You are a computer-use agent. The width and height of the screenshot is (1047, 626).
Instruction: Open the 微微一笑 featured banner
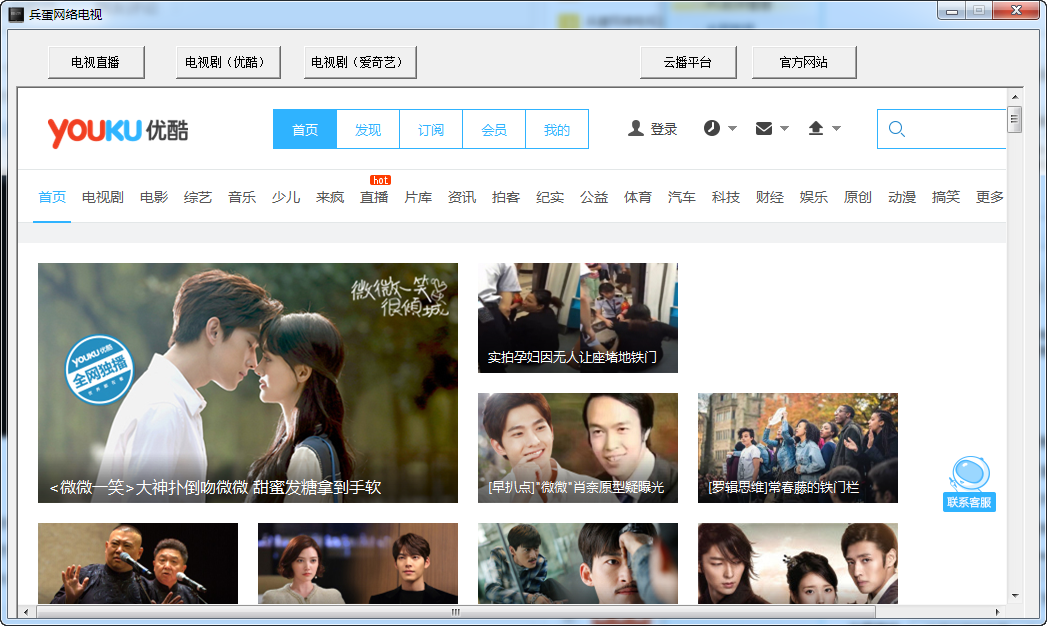tap(248, 382)
